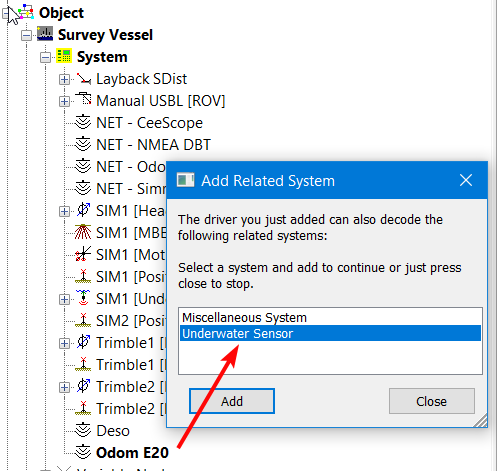Image resolution: width=497 pixels, height=471 pixels.
Task: Click the Odom E20 echosounder icon
Action: pyautogui.click(x=83, y=452)
